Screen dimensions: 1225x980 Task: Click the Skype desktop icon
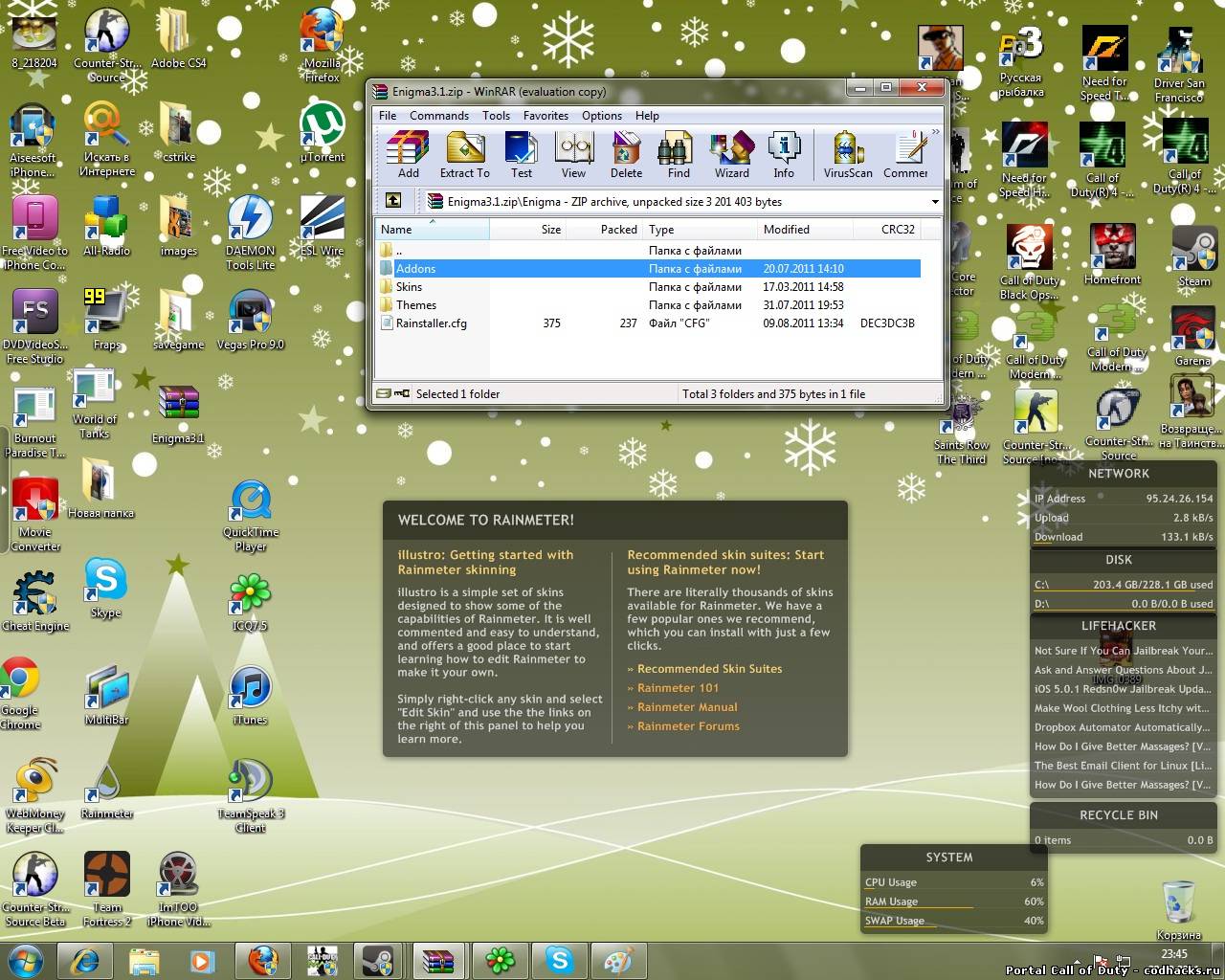(x=105, y=589)
